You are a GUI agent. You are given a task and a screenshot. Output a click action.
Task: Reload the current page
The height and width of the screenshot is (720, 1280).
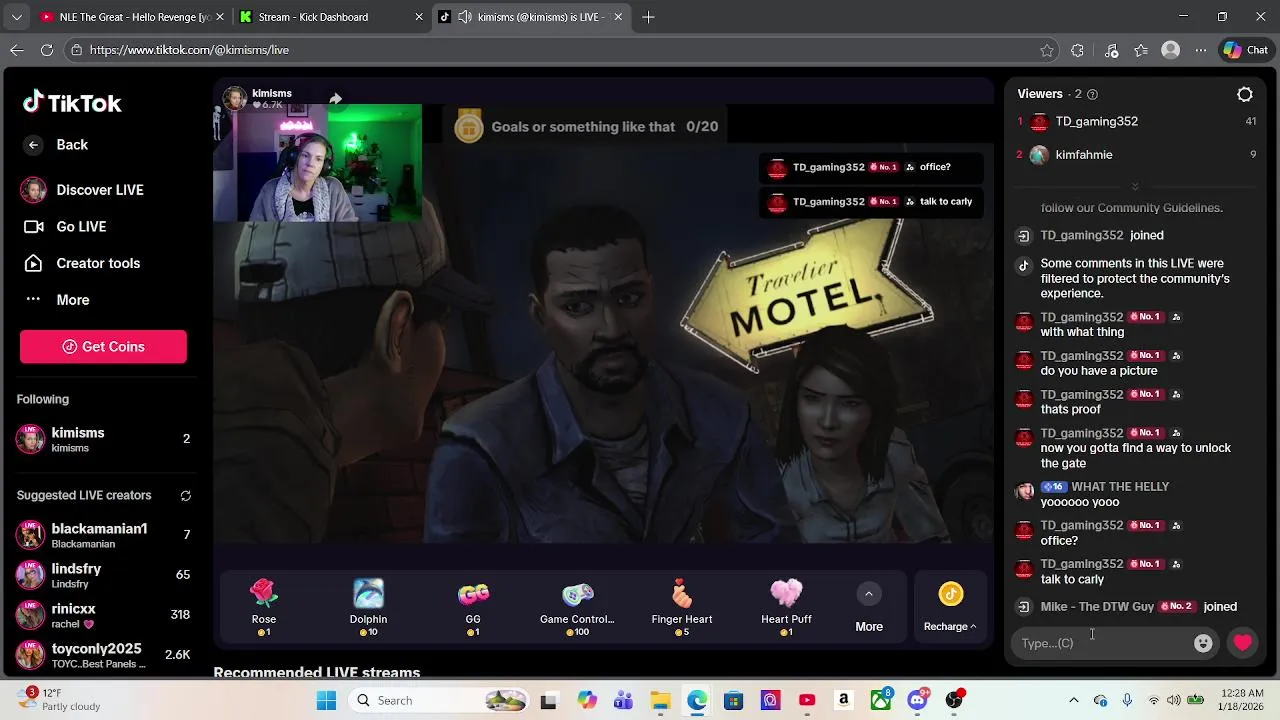coord(47,50)
